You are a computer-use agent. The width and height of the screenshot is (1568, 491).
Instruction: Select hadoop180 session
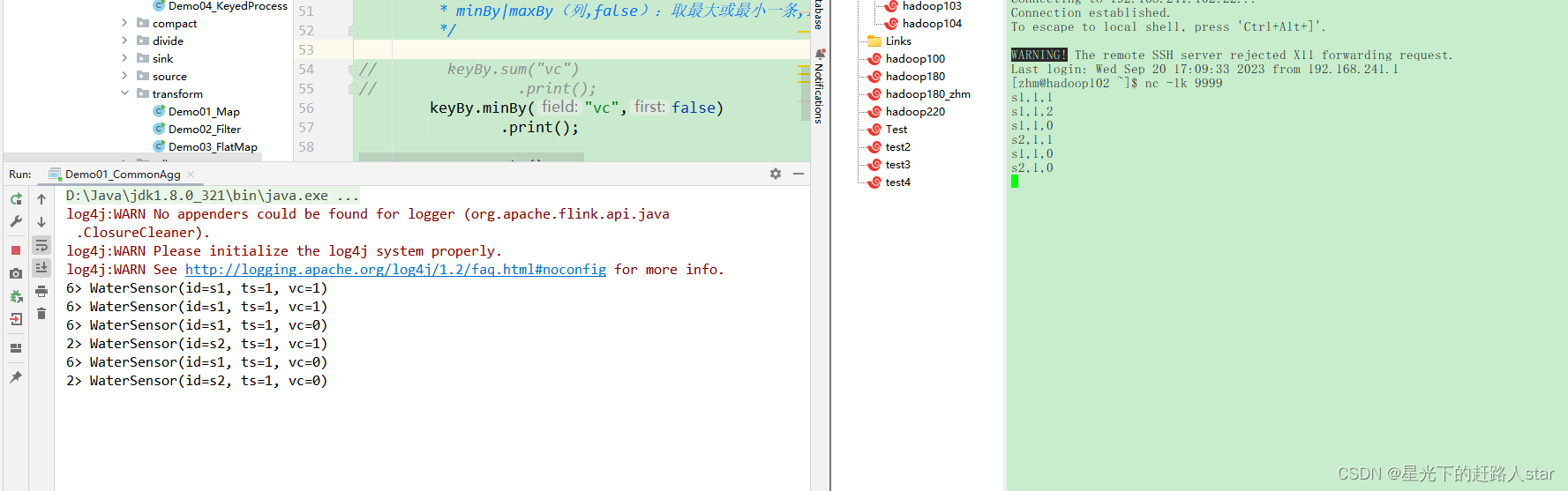point(914,77)
